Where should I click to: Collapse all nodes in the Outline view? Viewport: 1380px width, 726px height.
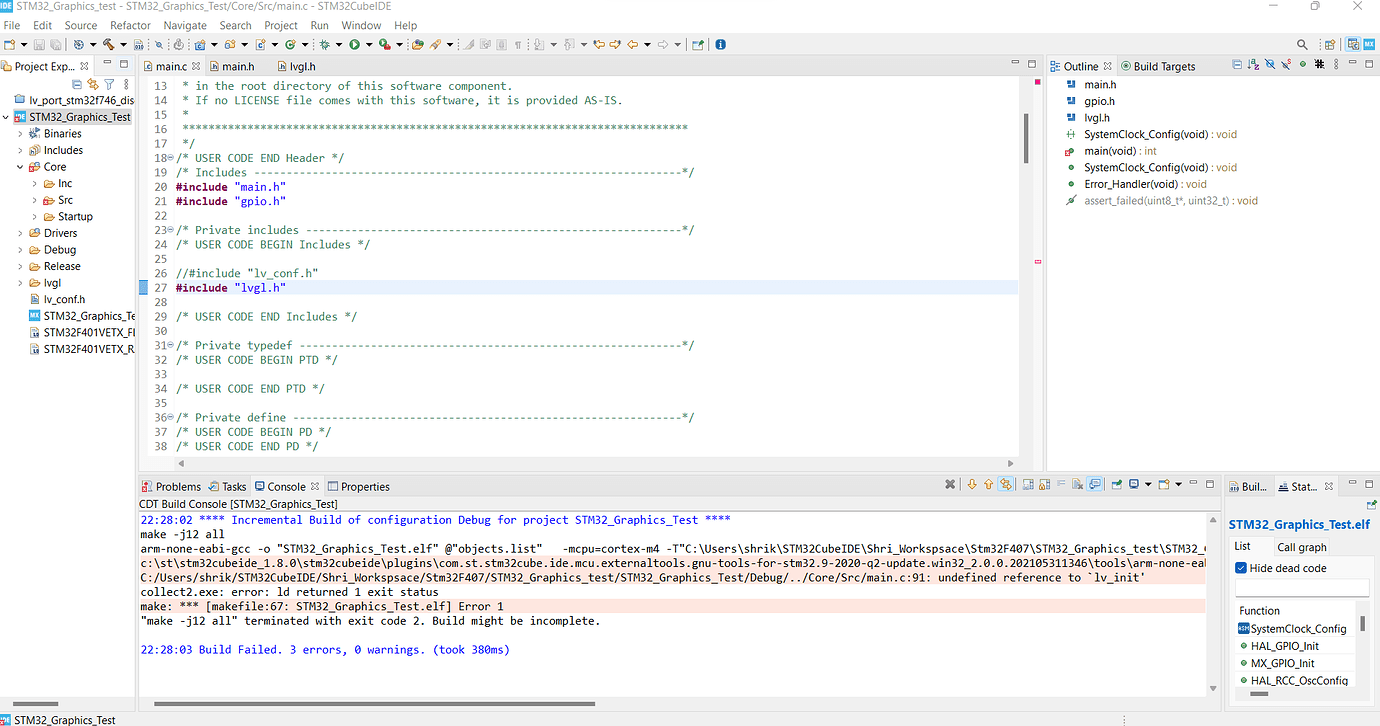1236,64
